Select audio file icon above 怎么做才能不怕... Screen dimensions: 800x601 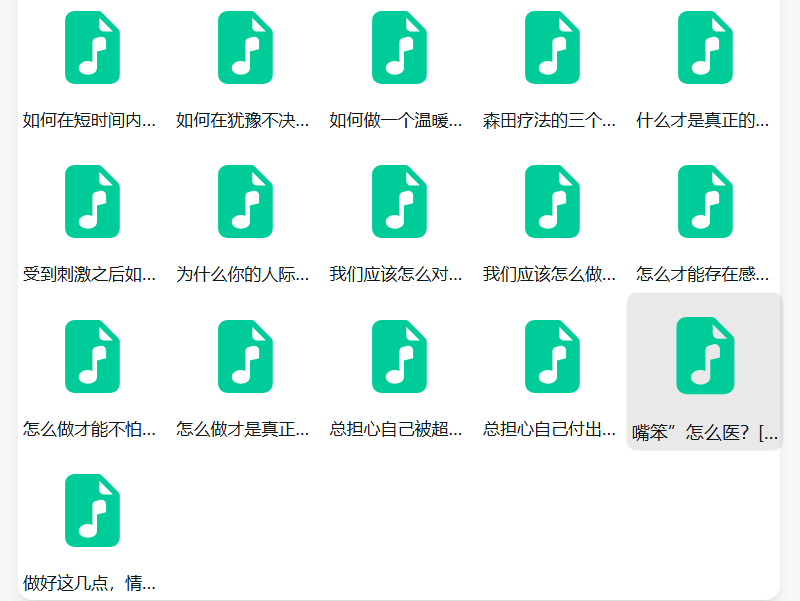coord(92,357)
